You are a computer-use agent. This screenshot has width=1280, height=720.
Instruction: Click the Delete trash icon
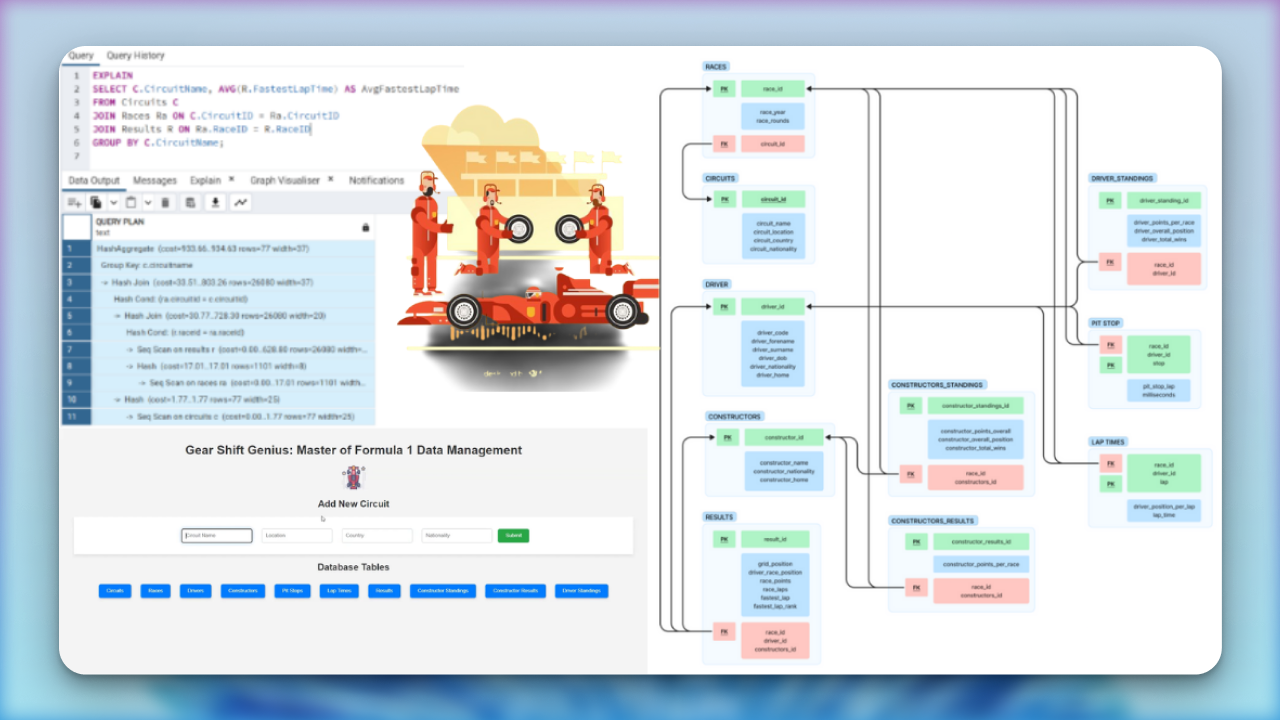pos(166,202)
